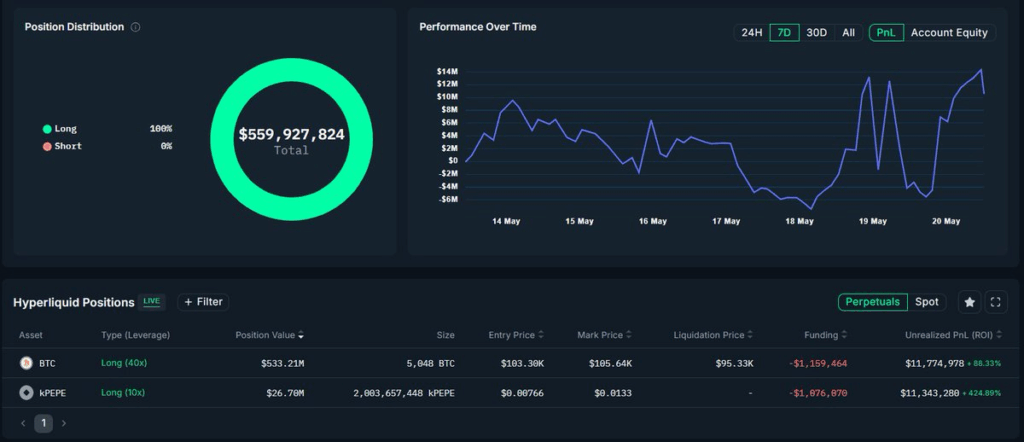Screen dimensions: 1024x442
Task: Switch chart to PnL view
Action: click(886, 33)
